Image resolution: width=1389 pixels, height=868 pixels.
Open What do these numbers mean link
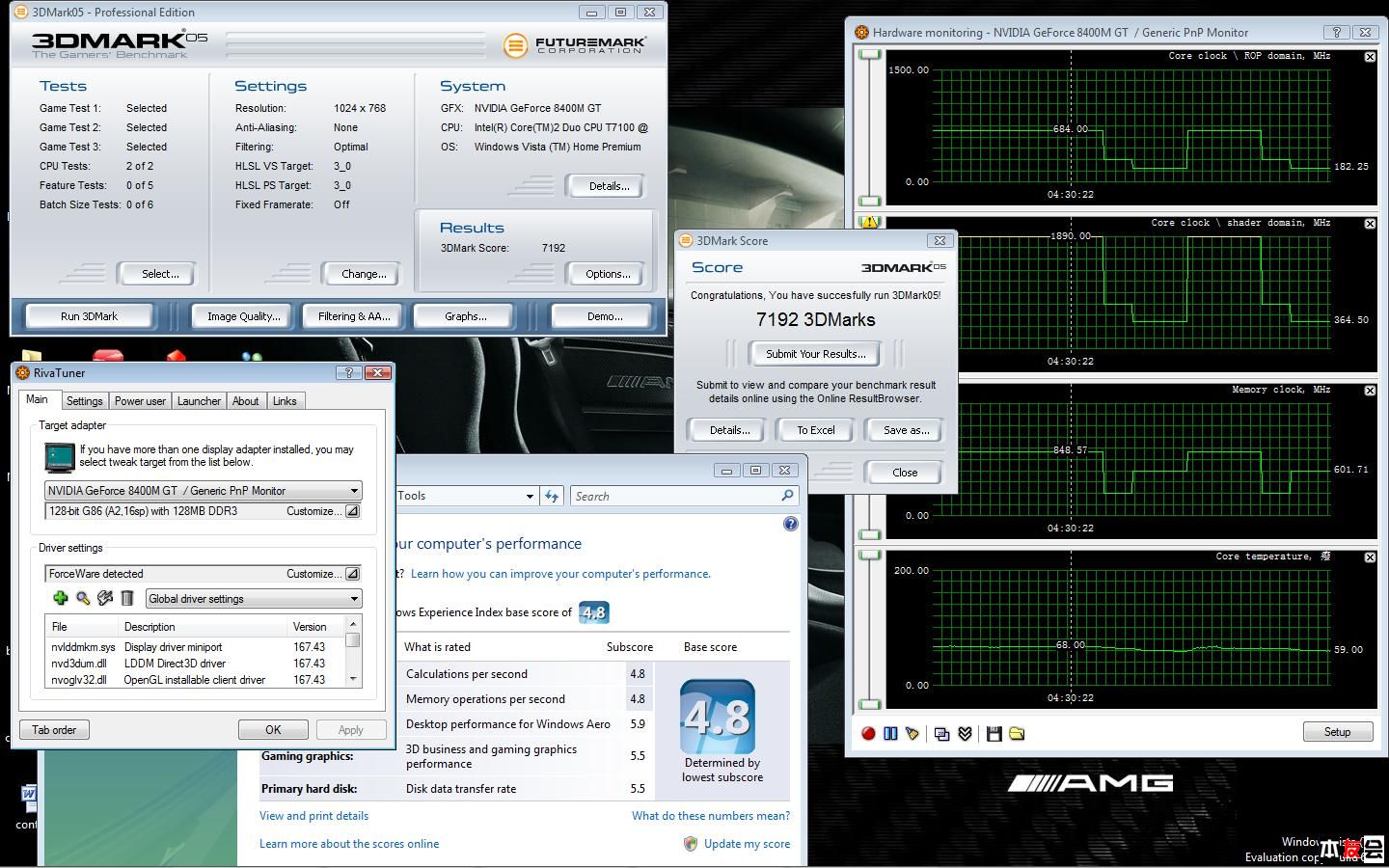711,816
